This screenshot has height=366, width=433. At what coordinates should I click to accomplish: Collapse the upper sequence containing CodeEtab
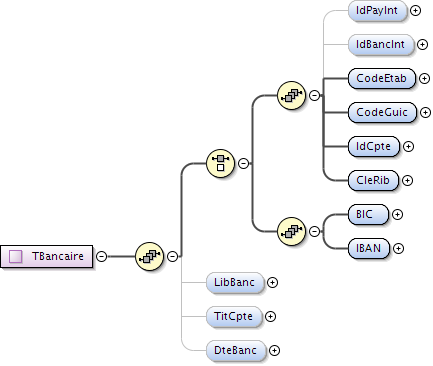[315, 95]
